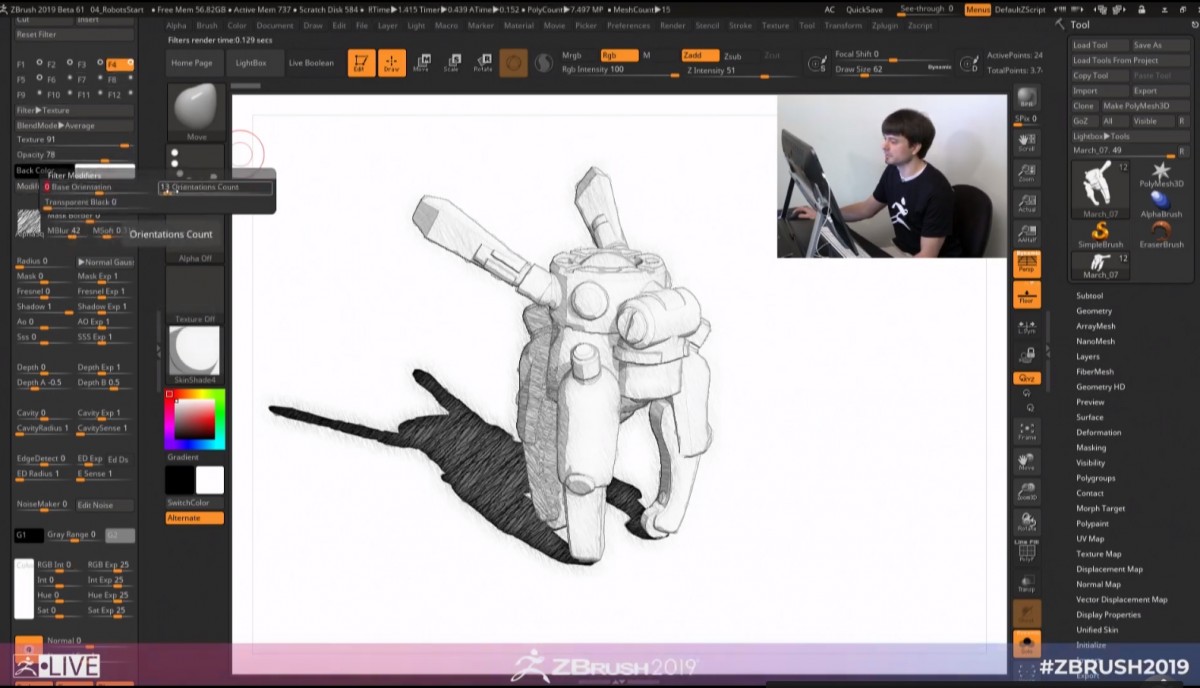Select the F4 filter slot
Image resolution: width=1200 pixels, height=688 pixels.
[x=119, y=64]
